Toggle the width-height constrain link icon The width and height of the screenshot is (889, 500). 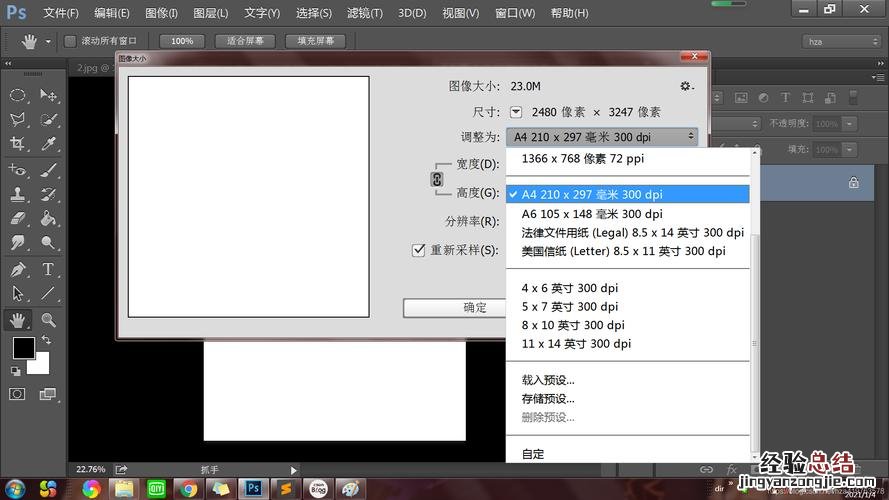(x=436, y=179)
